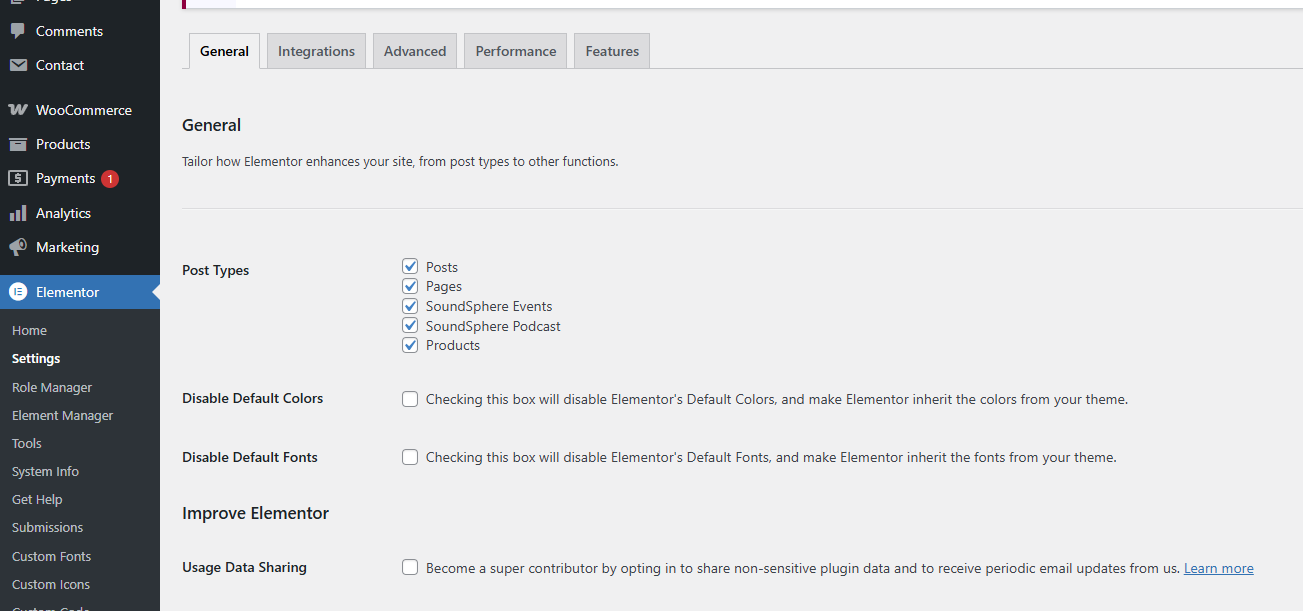1303x611 pixels.
Task: Open the Payments menu item
Action: [x=80, y=178]
